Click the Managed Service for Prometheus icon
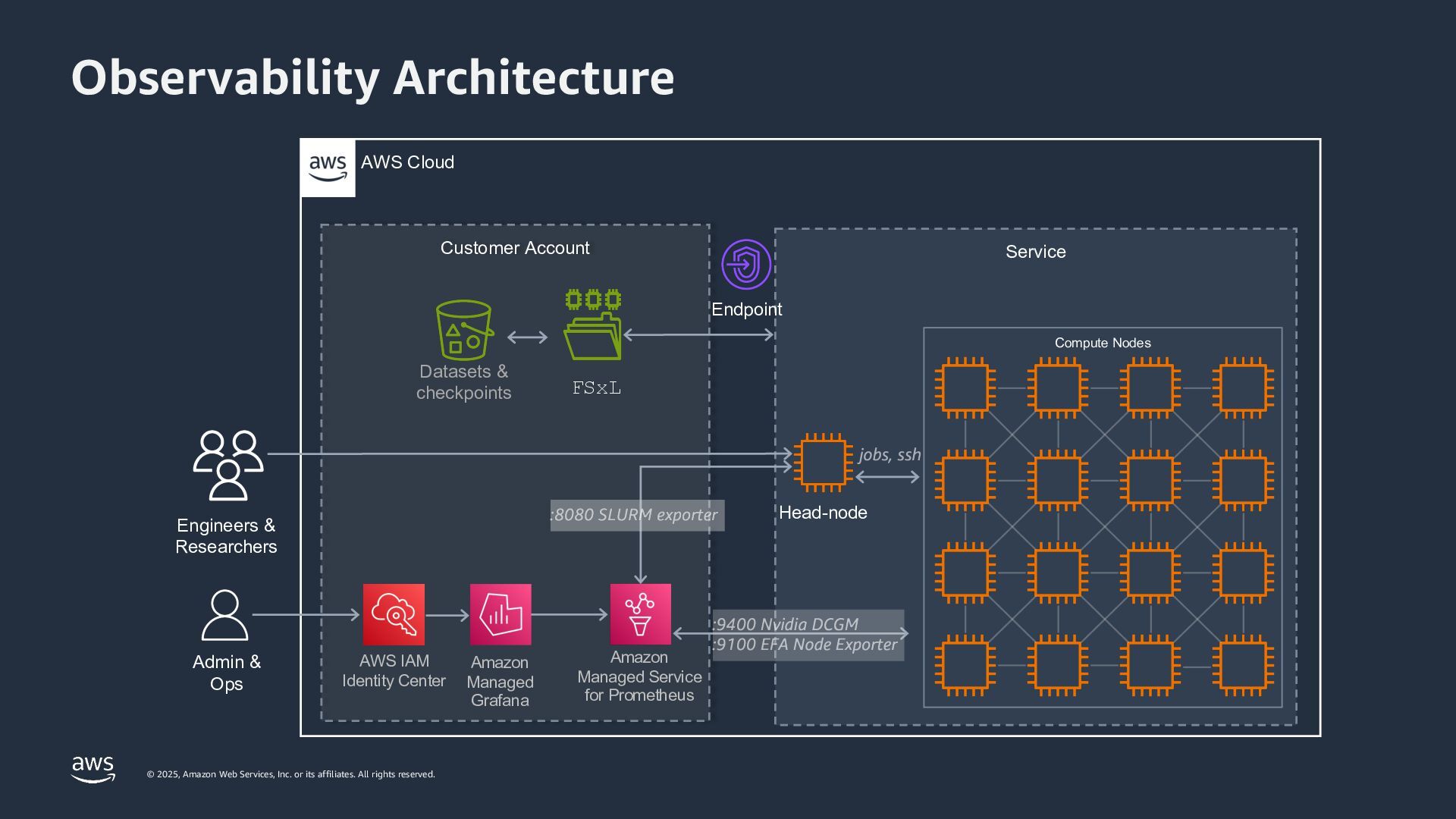This screenshot has width=1456, height=819. coord(641,614)
